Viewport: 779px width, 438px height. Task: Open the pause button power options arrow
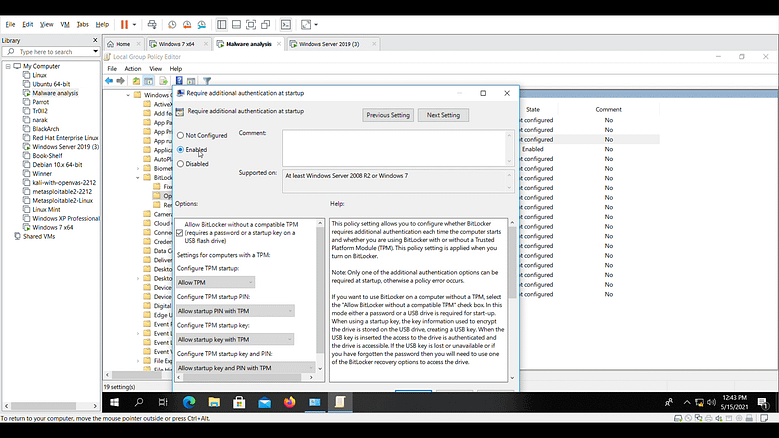pyautogui.click(x=134, y=24)
